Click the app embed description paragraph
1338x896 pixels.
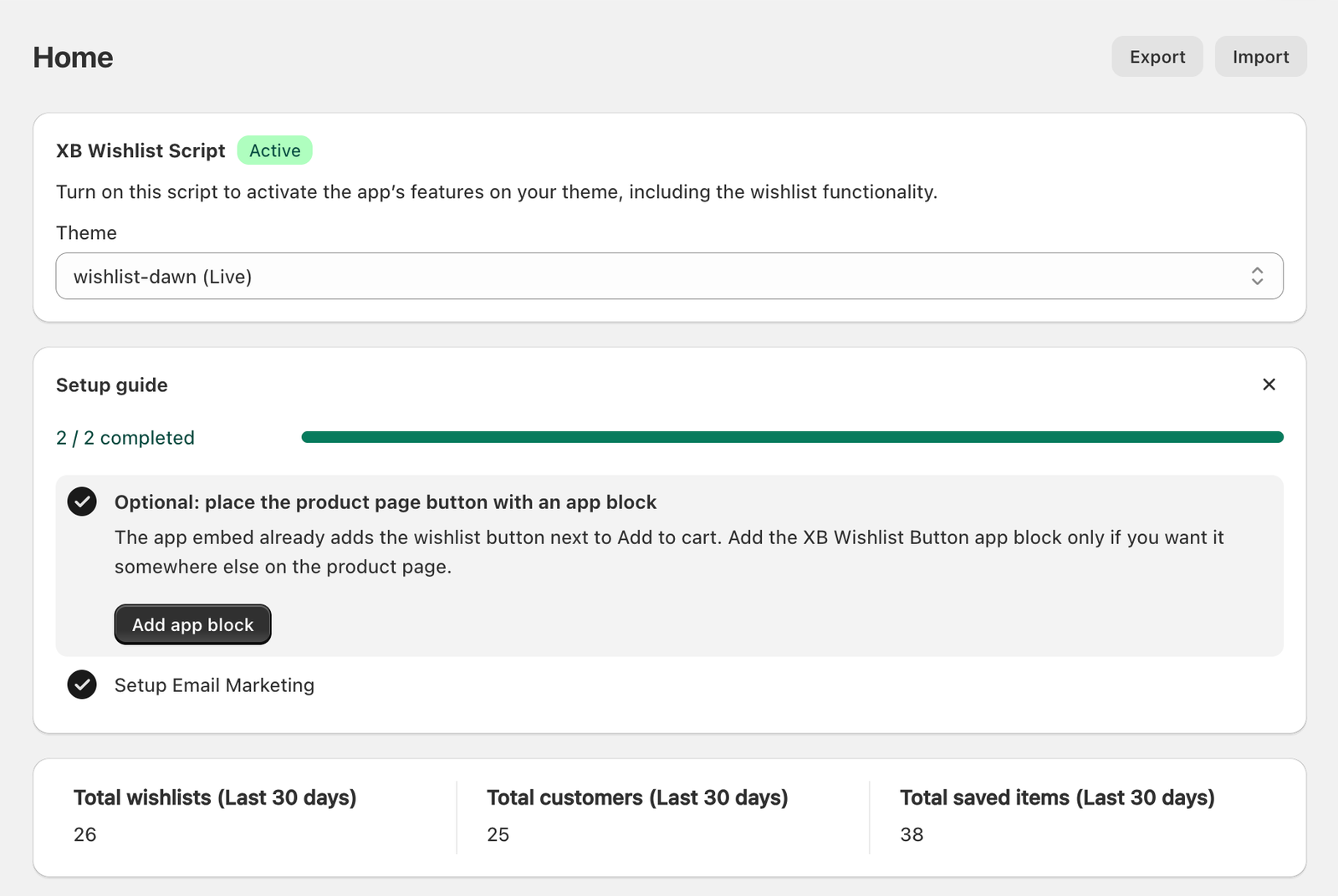point(669,552)
